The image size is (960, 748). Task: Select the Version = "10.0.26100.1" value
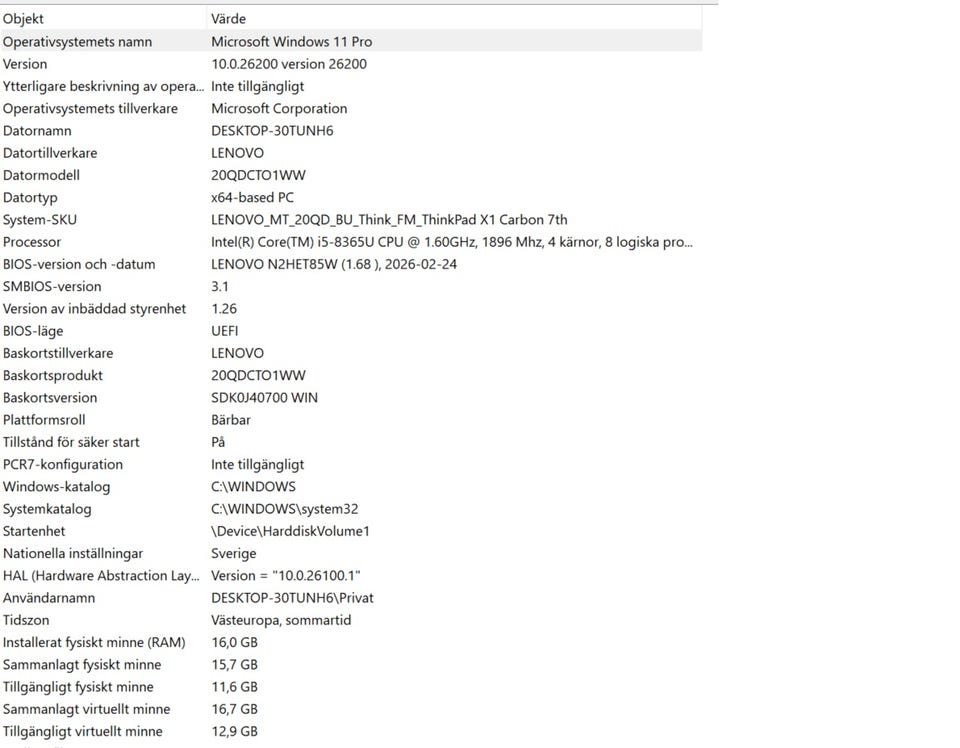(285, 575)
